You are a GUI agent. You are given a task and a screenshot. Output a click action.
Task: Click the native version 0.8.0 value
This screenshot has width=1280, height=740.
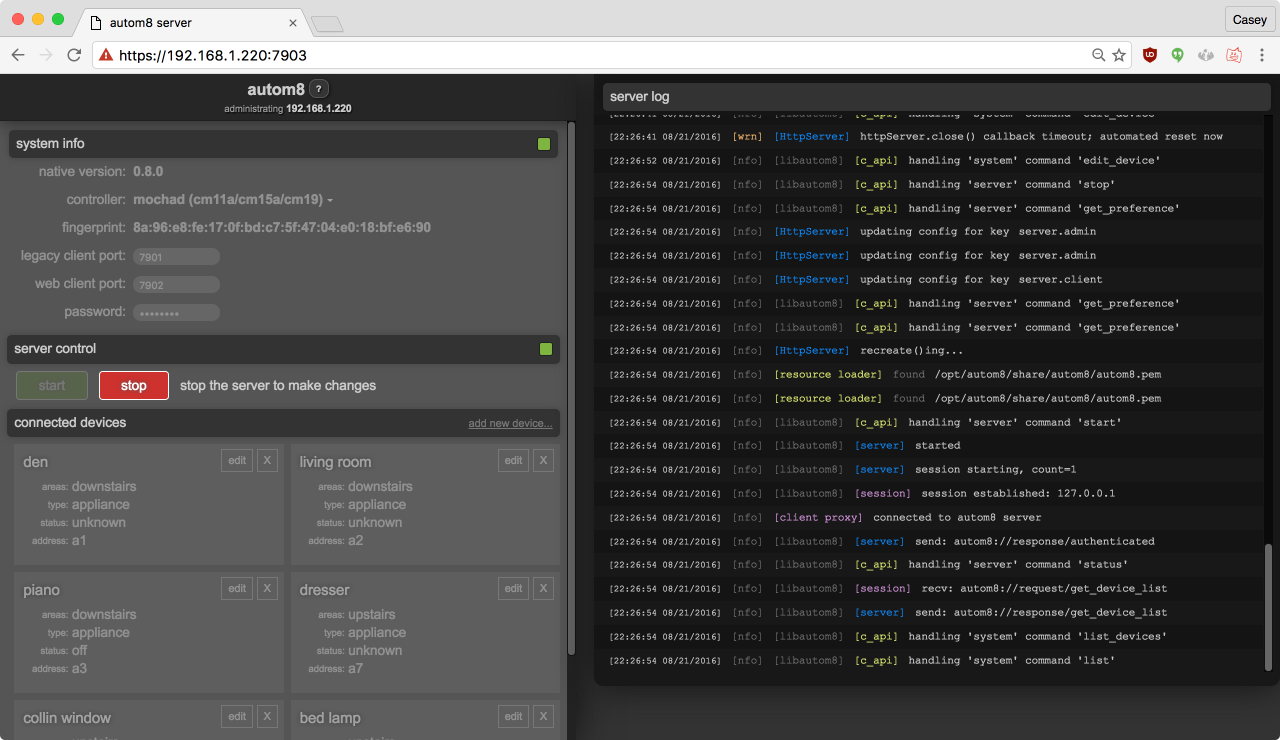148,172
